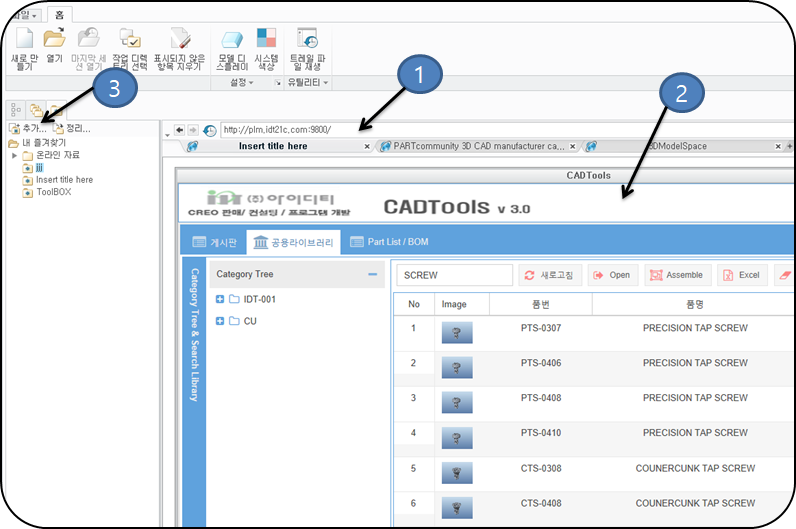Switch to the Insert title here browser tab
The width and height of the screenshot is (796, 529).
pyautogui.click(x=273, y=146)
